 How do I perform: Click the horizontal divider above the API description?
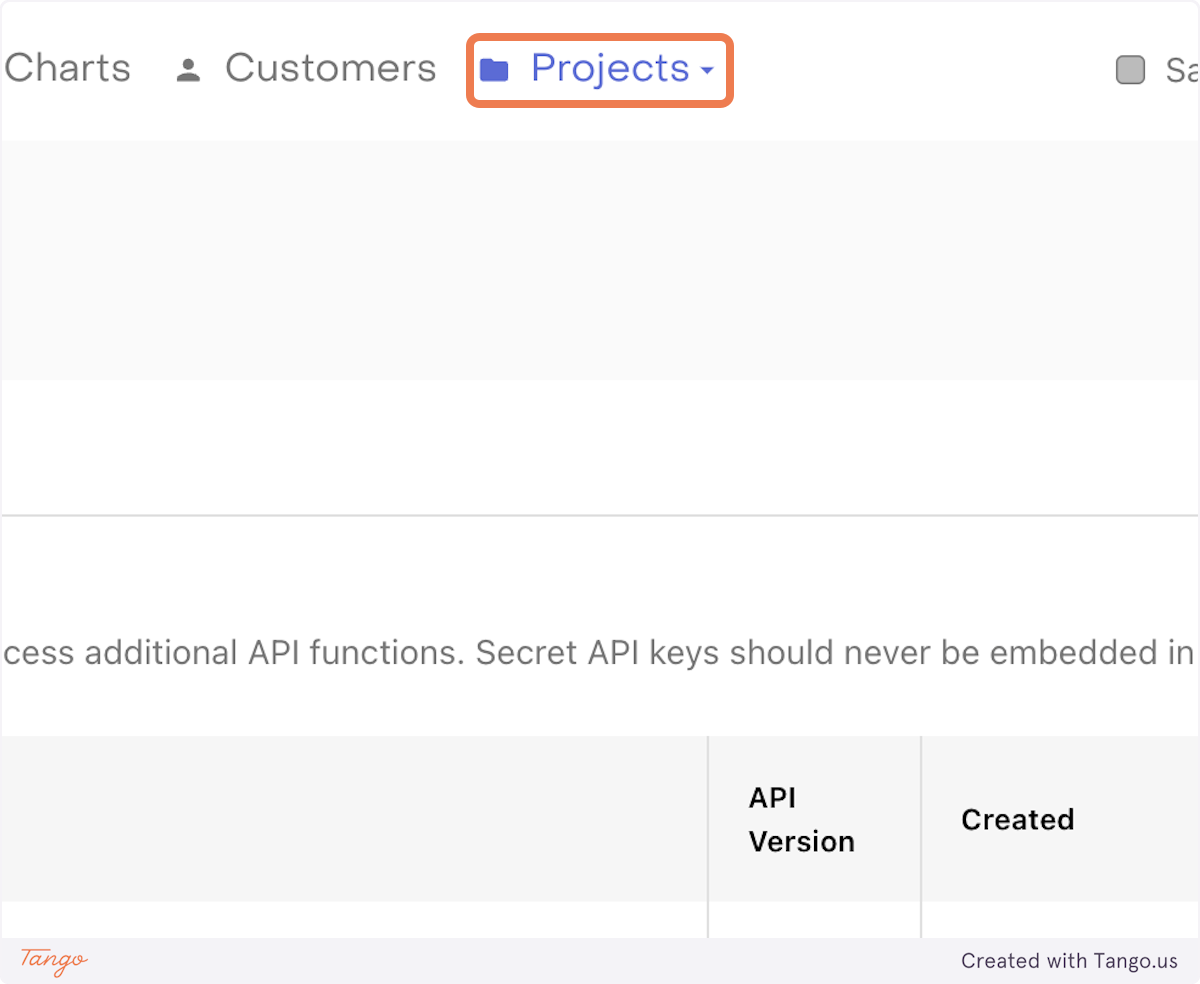pyautogui.click(x=600, y=516)
